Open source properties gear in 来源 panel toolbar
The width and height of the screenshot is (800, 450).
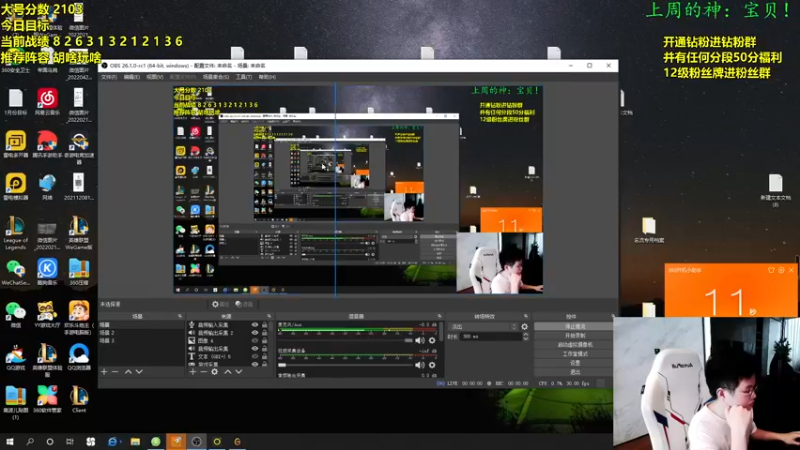pyautogui.click(x=215, y=372)
